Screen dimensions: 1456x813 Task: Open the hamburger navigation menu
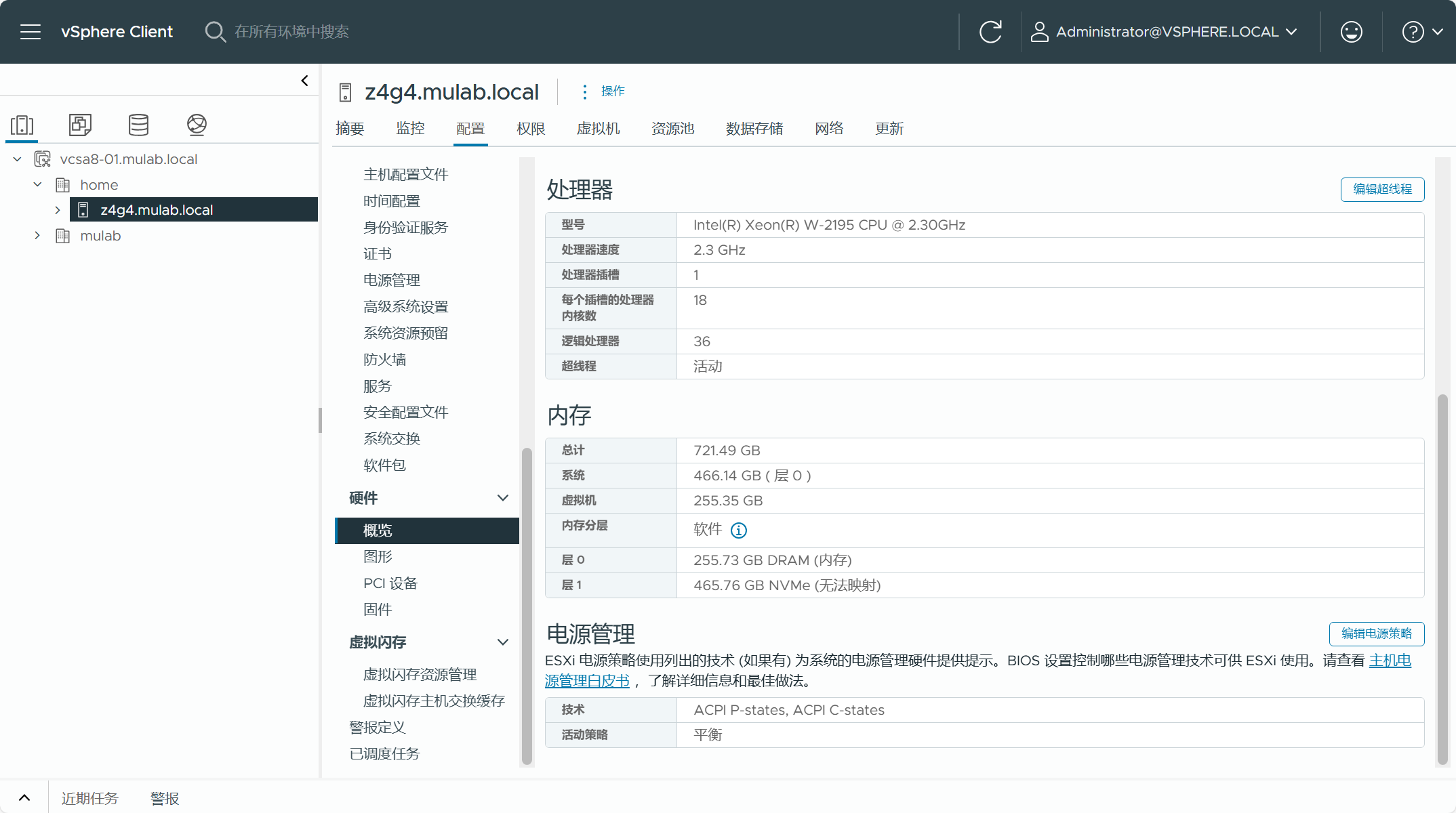pyautogui.click(x=31, y=32)
